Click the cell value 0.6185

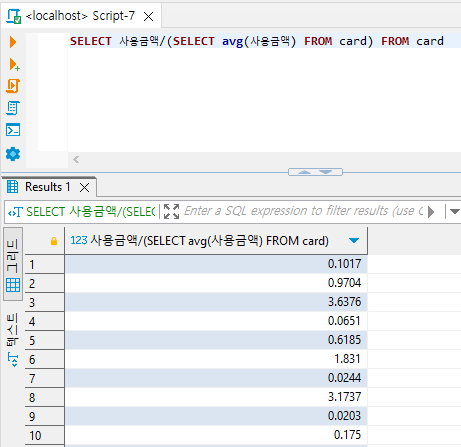216,340
